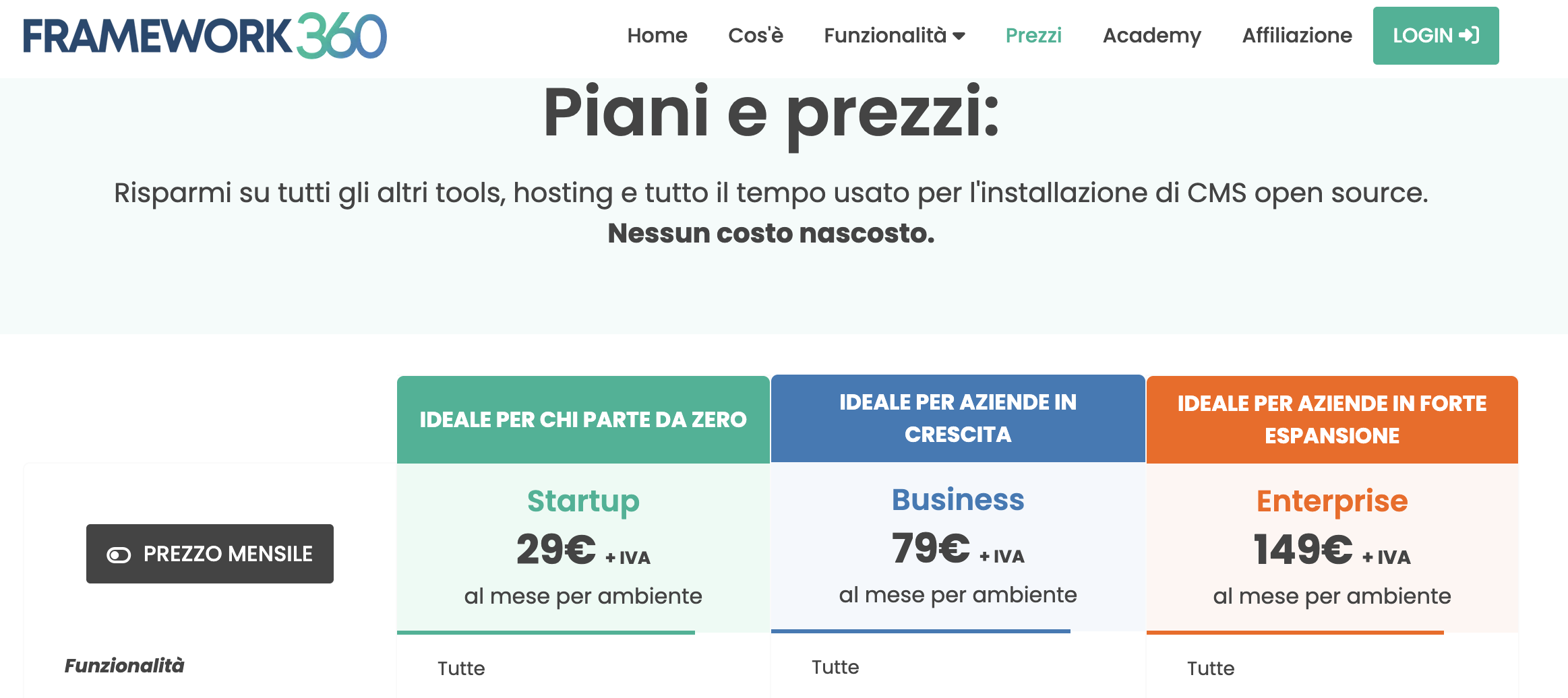Visit the Affiliazione page
Screen dimensions: 1568x698
click(1296, 36)
